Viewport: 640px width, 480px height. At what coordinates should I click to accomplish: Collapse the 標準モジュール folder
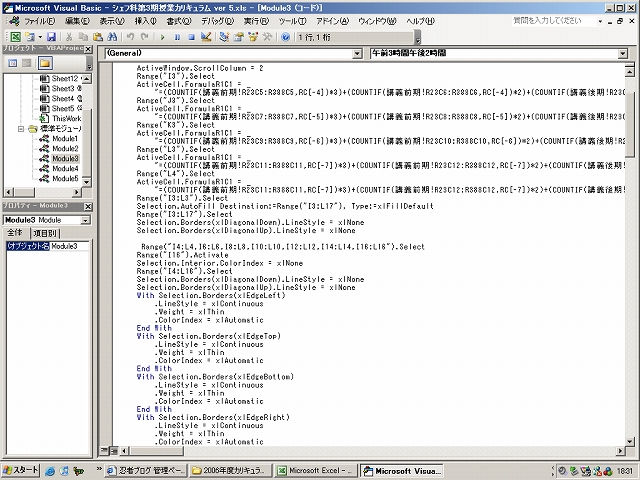coord(21,129)
